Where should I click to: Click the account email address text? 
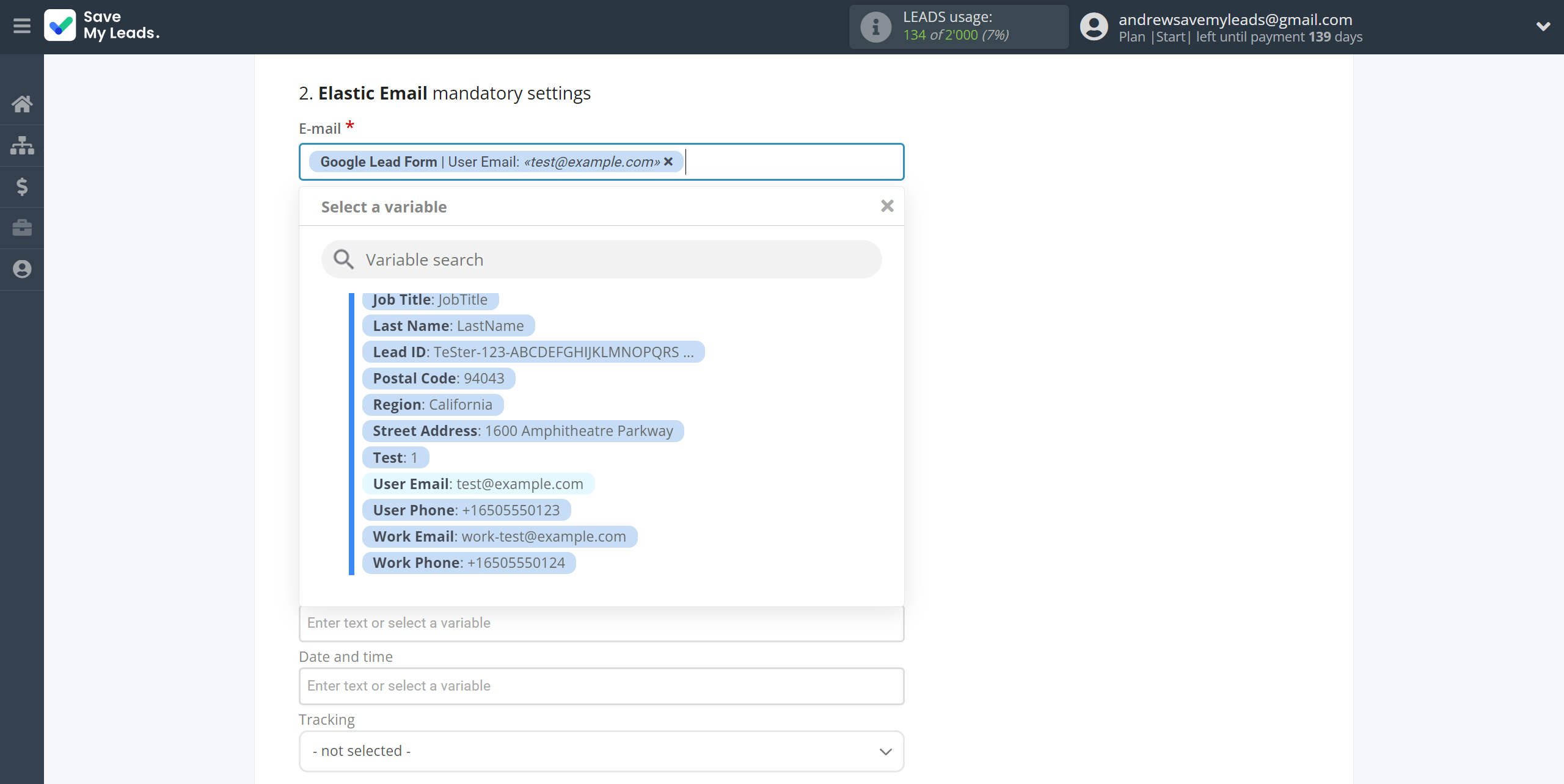(1235, 20)
